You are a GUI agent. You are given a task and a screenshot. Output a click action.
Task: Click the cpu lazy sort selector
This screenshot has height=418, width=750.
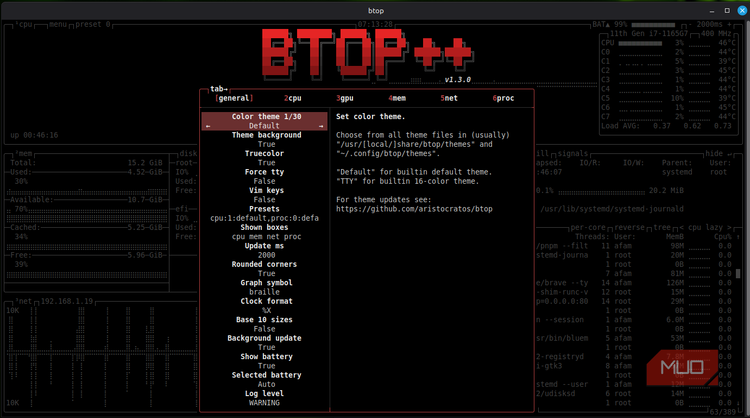pos(706,227)
